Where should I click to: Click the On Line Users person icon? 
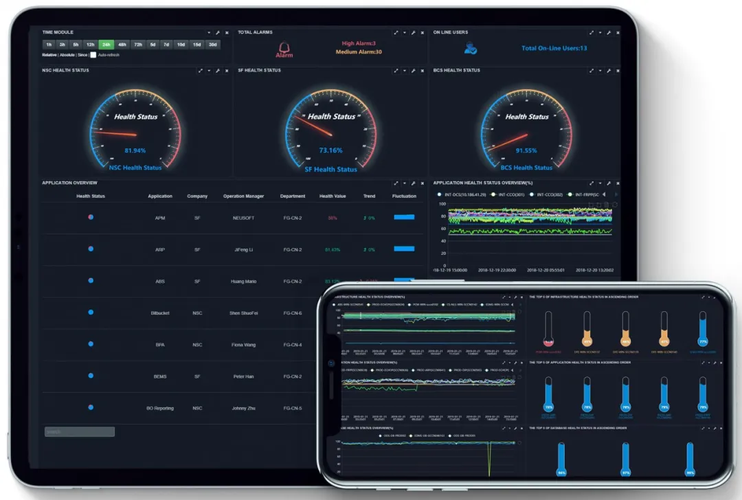[x=470, y=48]
